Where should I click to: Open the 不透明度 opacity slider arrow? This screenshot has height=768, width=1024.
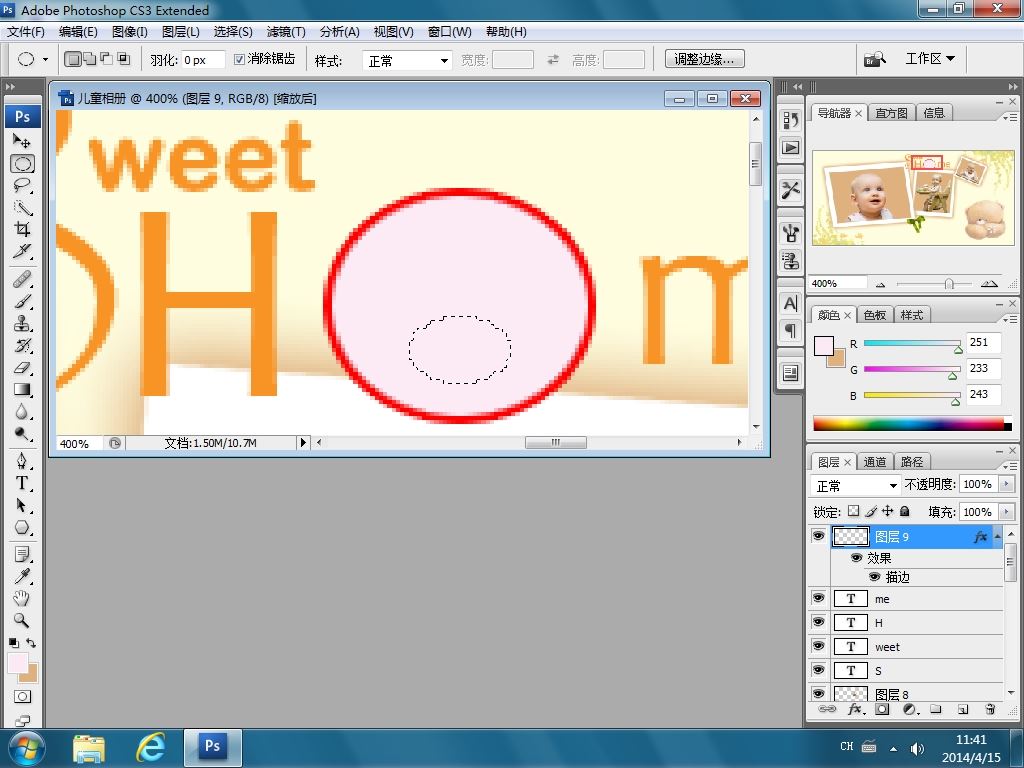point(1007,484)
